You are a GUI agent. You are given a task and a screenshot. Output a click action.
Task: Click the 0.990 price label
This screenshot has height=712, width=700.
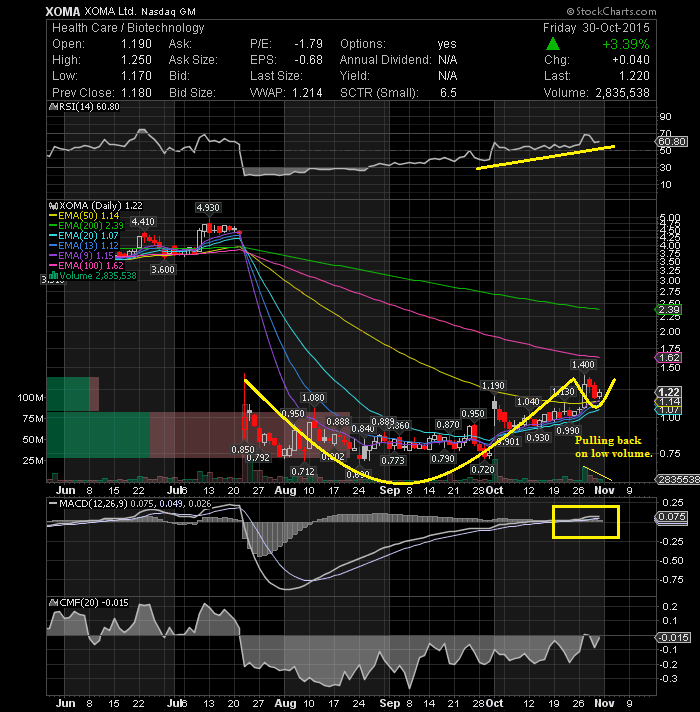[x=568, y=430]
